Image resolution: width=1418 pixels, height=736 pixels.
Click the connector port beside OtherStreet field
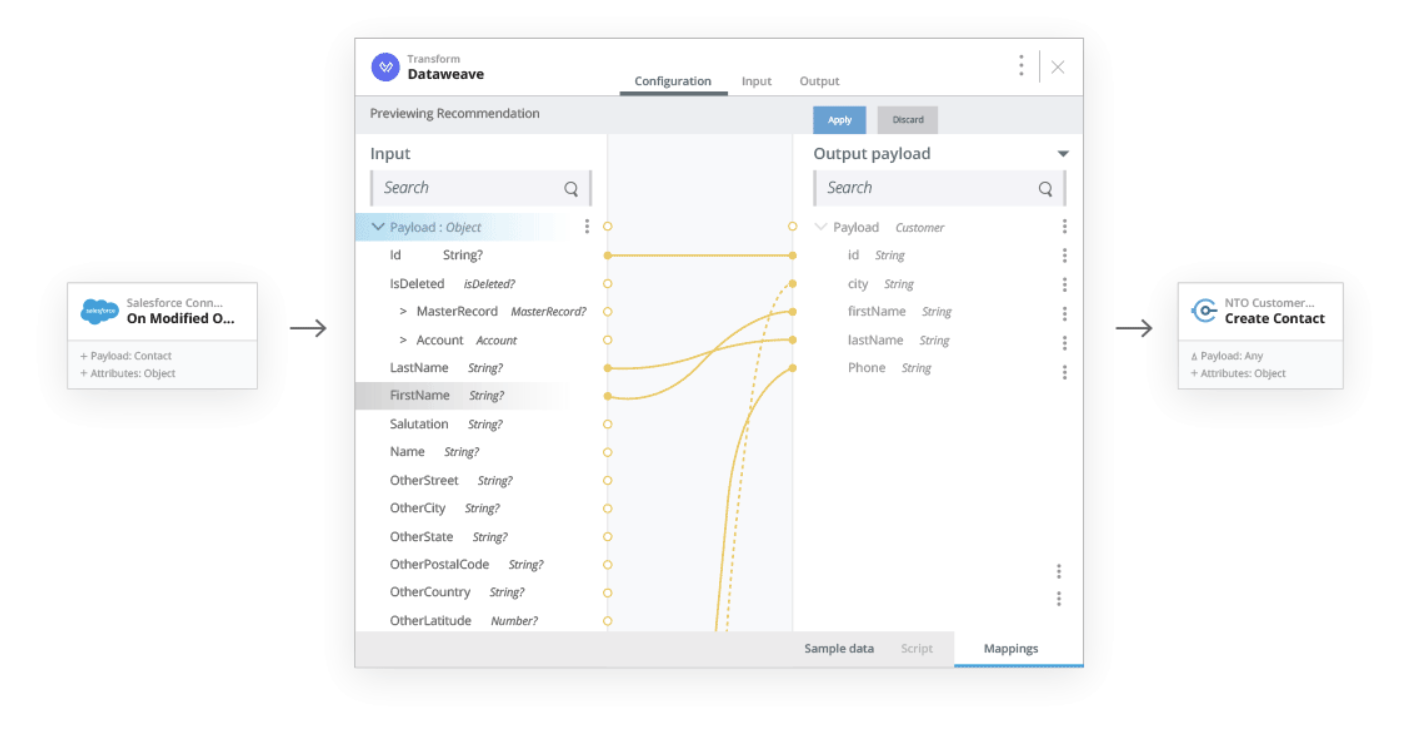607,480
